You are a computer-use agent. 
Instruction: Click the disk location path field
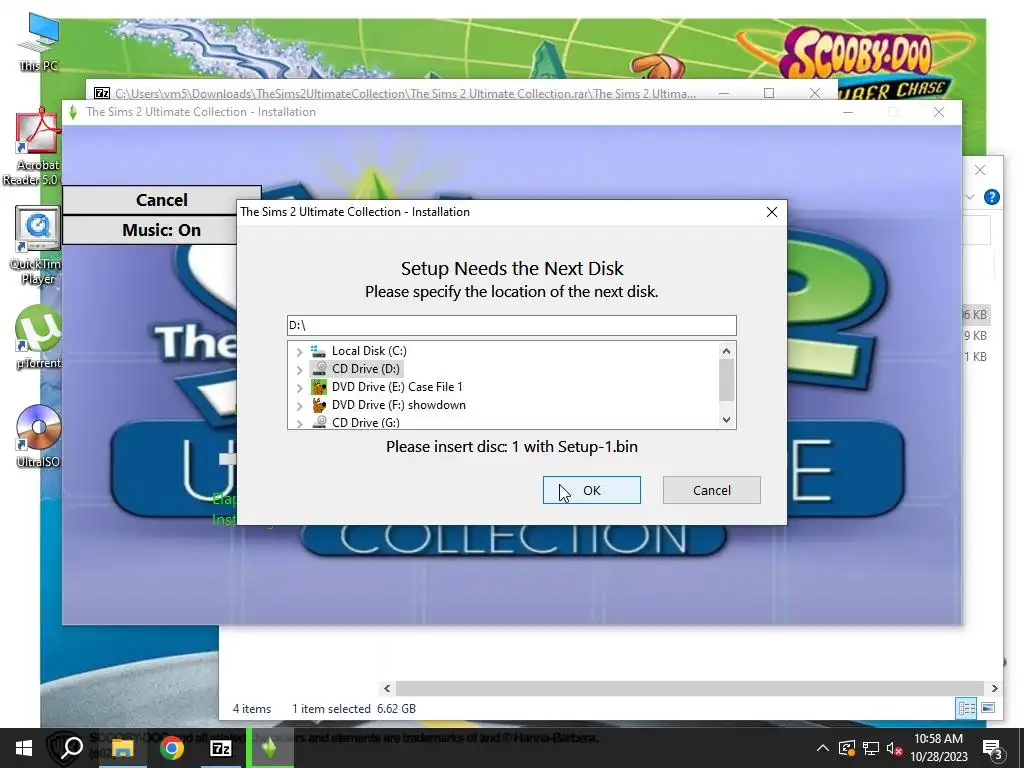[511, 325]
